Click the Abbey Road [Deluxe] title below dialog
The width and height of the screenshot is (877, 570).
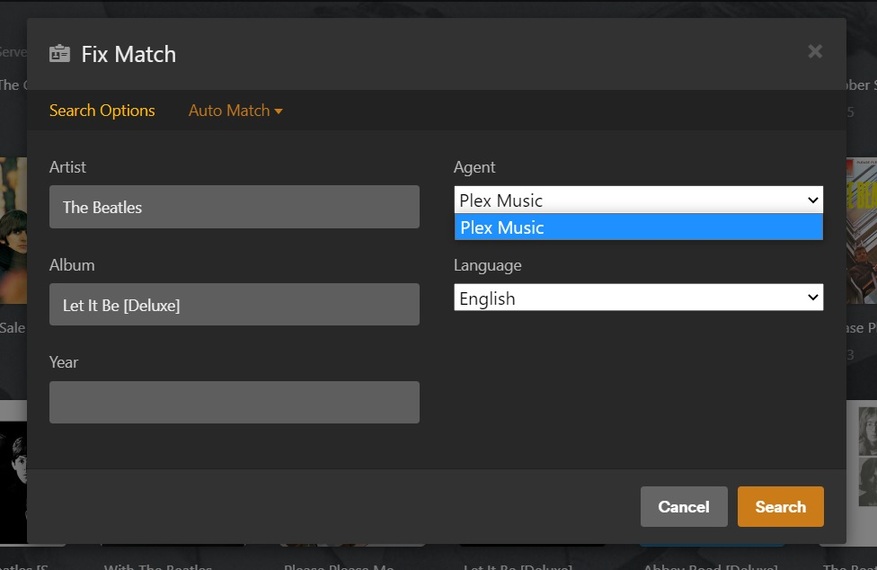[x=710, y=566]
